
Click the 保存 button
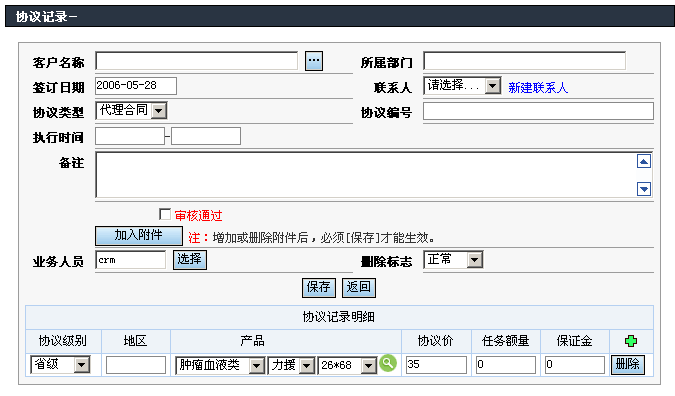(319, 287)
